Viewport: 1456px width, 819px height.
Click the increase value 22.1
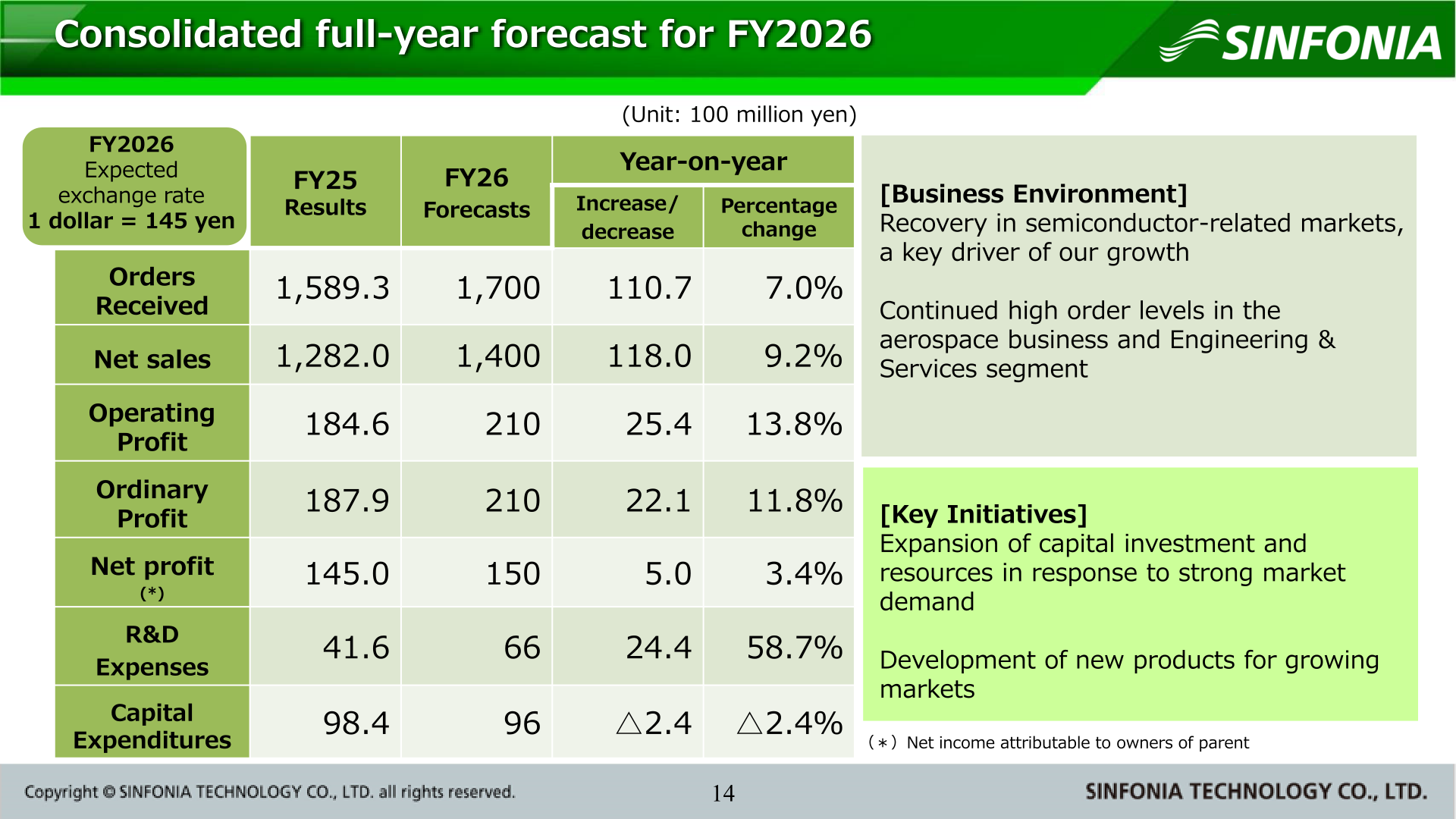point(659,501)
